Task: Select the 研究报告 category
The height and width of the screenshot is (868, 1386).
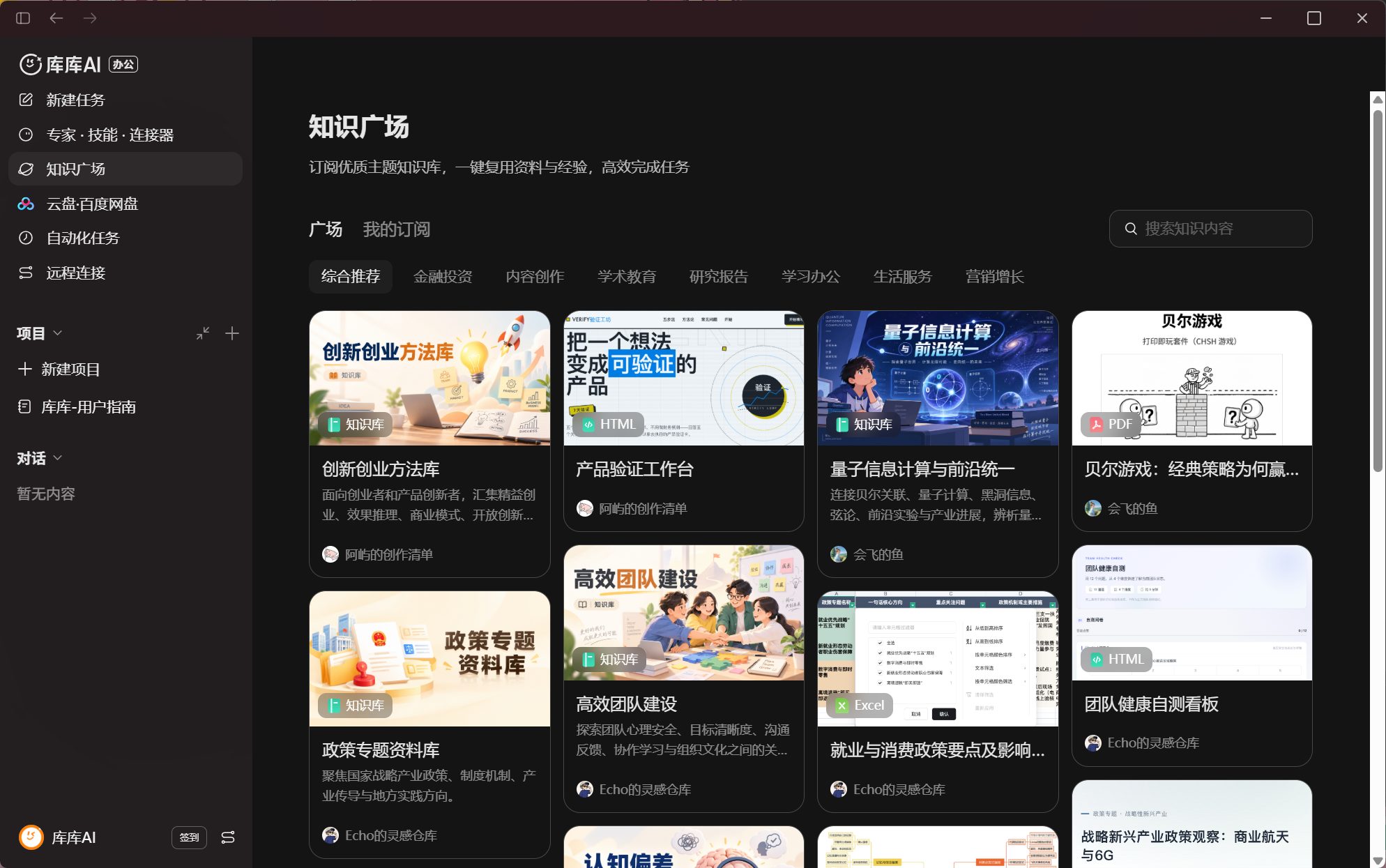Action: [719, 277]
